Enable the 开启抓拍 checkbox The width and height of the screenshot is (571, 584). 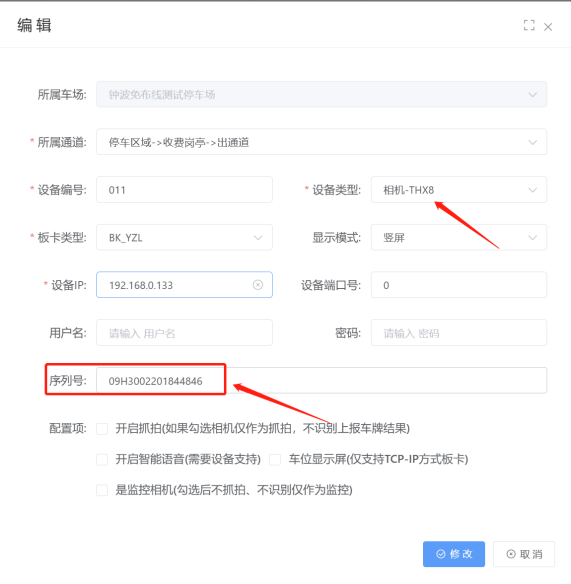click(x=102, y=429)
